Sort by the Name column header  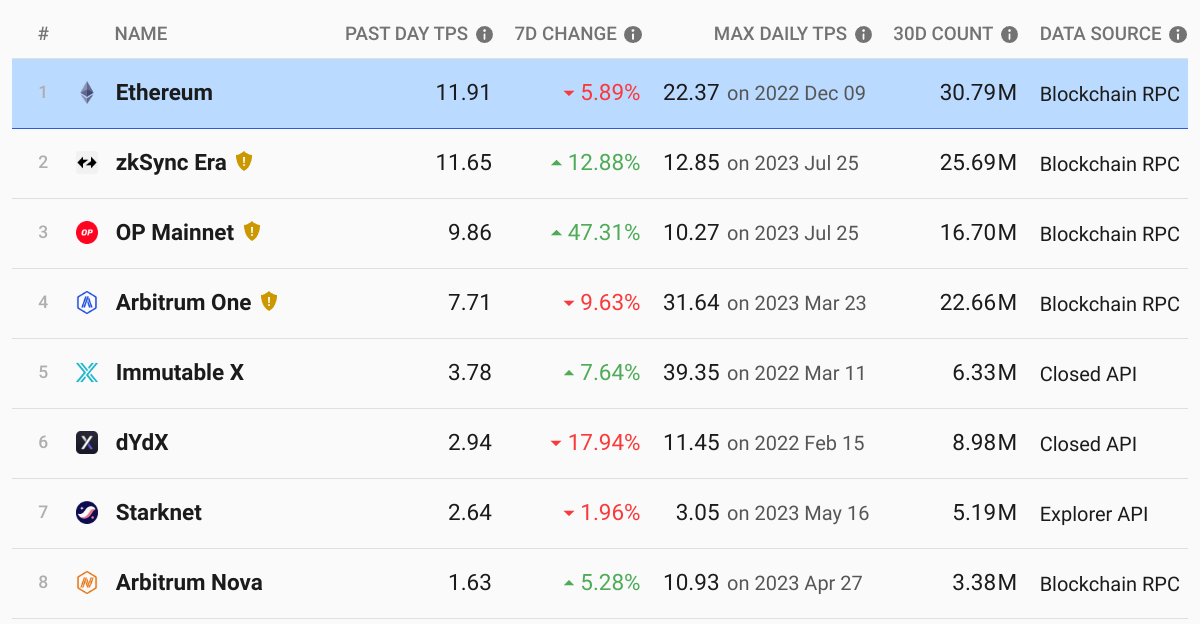tap(141, 34)
